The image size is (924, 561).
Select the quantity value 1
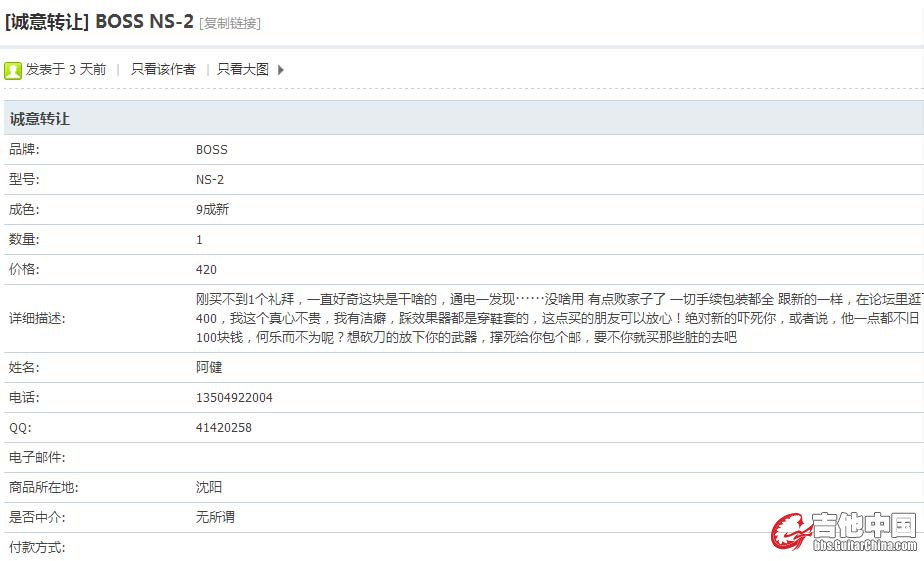click(x=199, y=240)
